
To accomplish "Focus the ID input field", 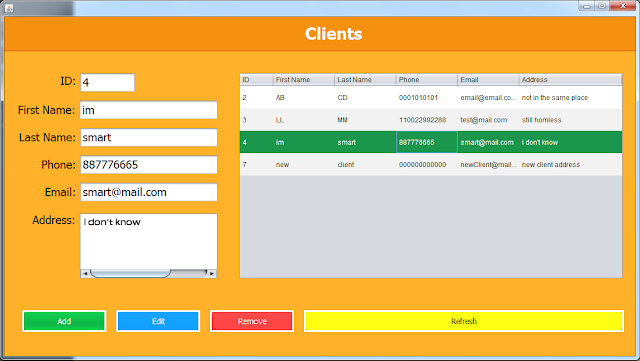I will [107, 82].
